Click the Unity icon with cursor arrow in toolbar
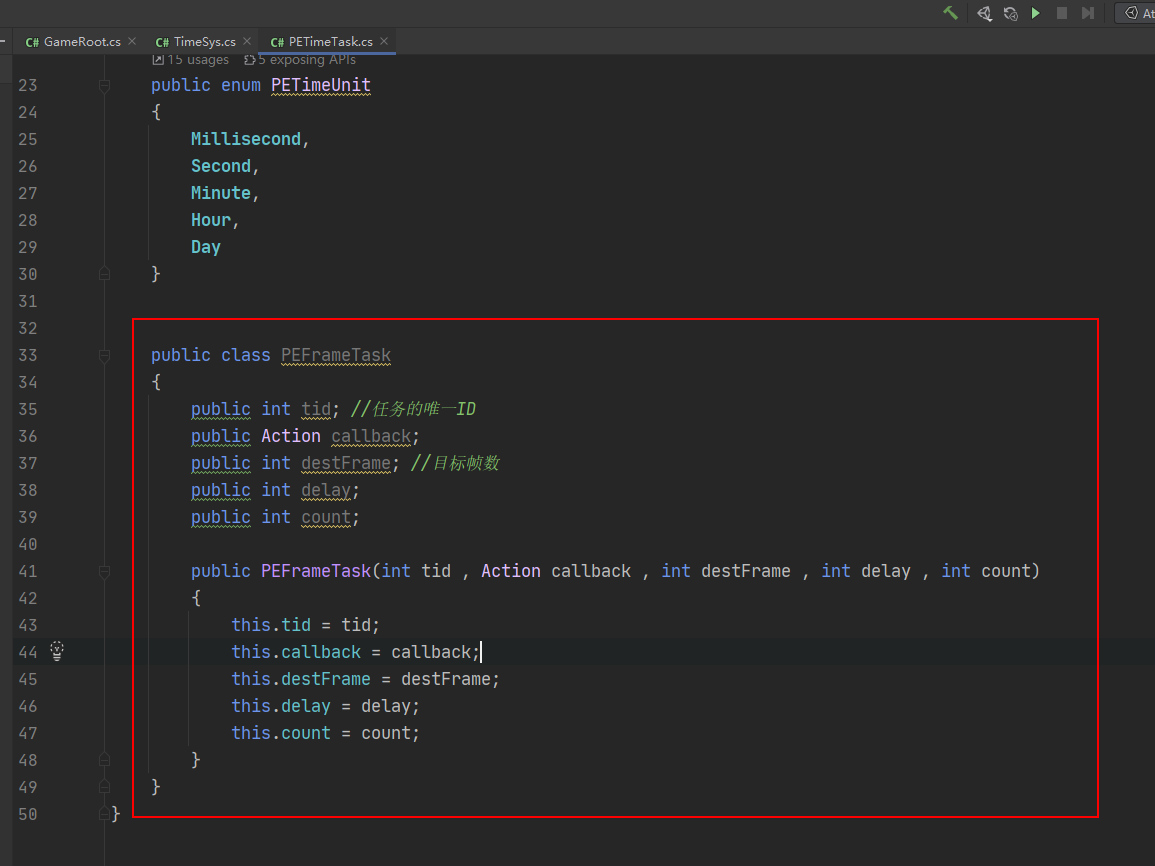Viewport: 1155px width, 866px height. [984, 13]
